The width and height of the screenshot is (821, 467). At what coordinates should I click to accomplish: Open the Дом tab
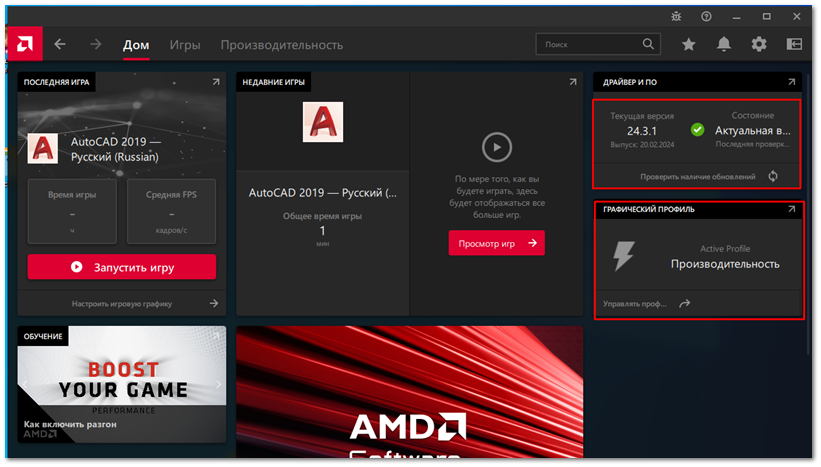click(x=136, y=45)
